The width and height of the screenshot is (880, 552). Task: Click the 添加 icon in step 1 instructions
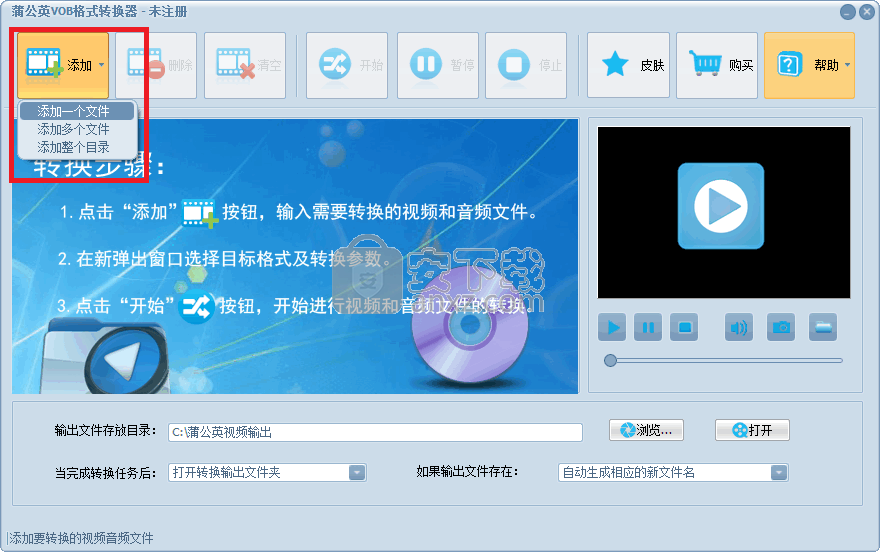pos(200,214)
